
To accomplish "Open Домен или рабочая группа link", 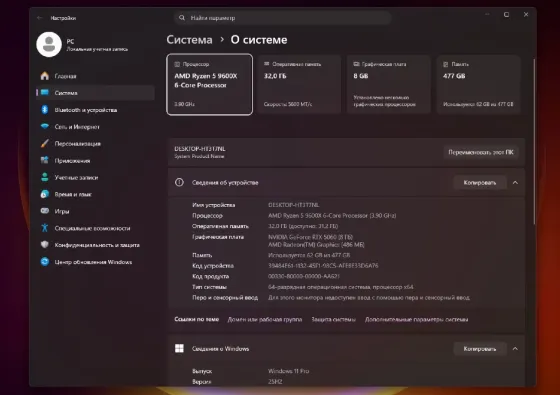I will pos(265,319).
